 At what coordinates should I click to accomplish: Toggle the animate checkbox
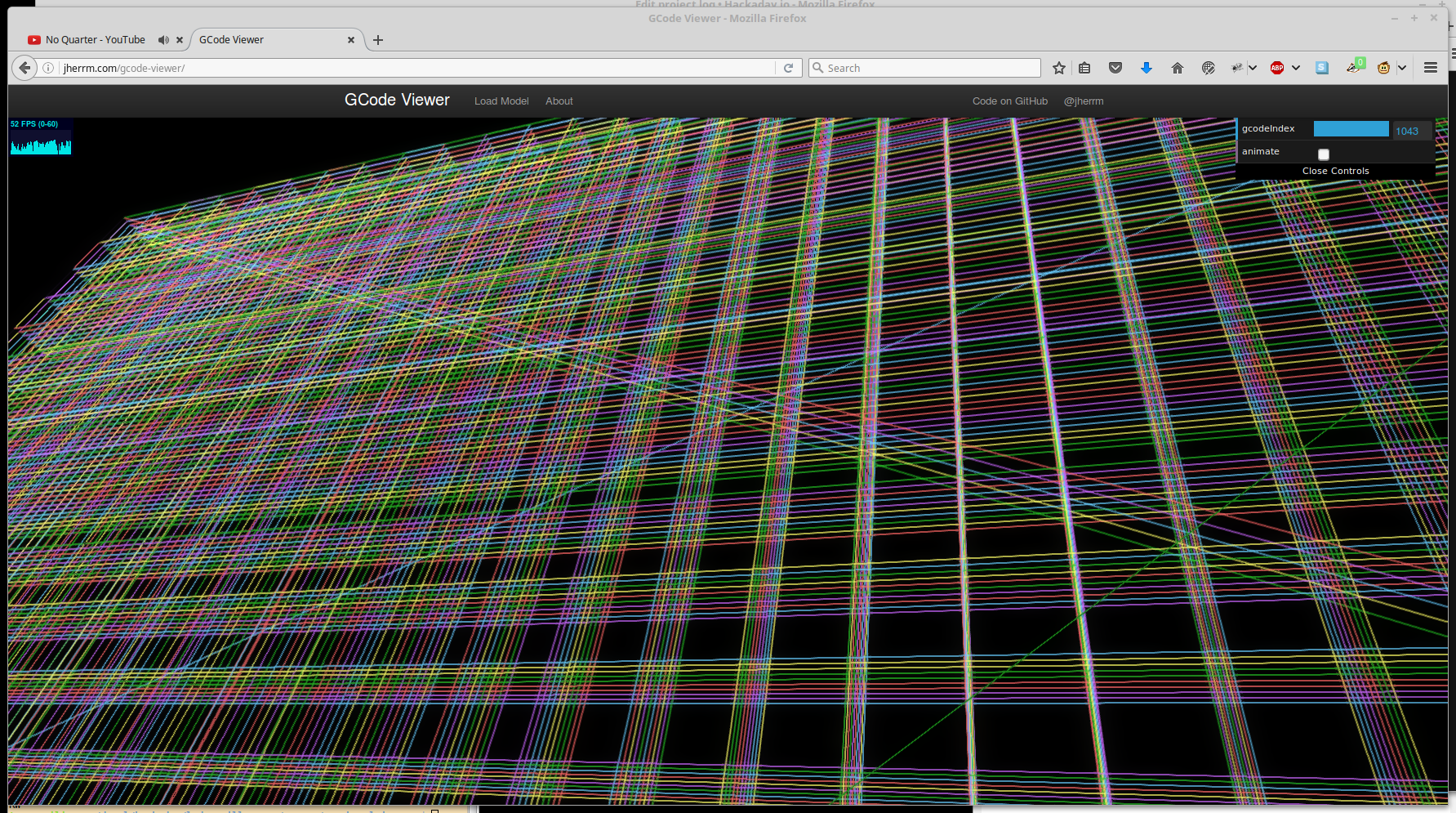[x=1324, y=154]
